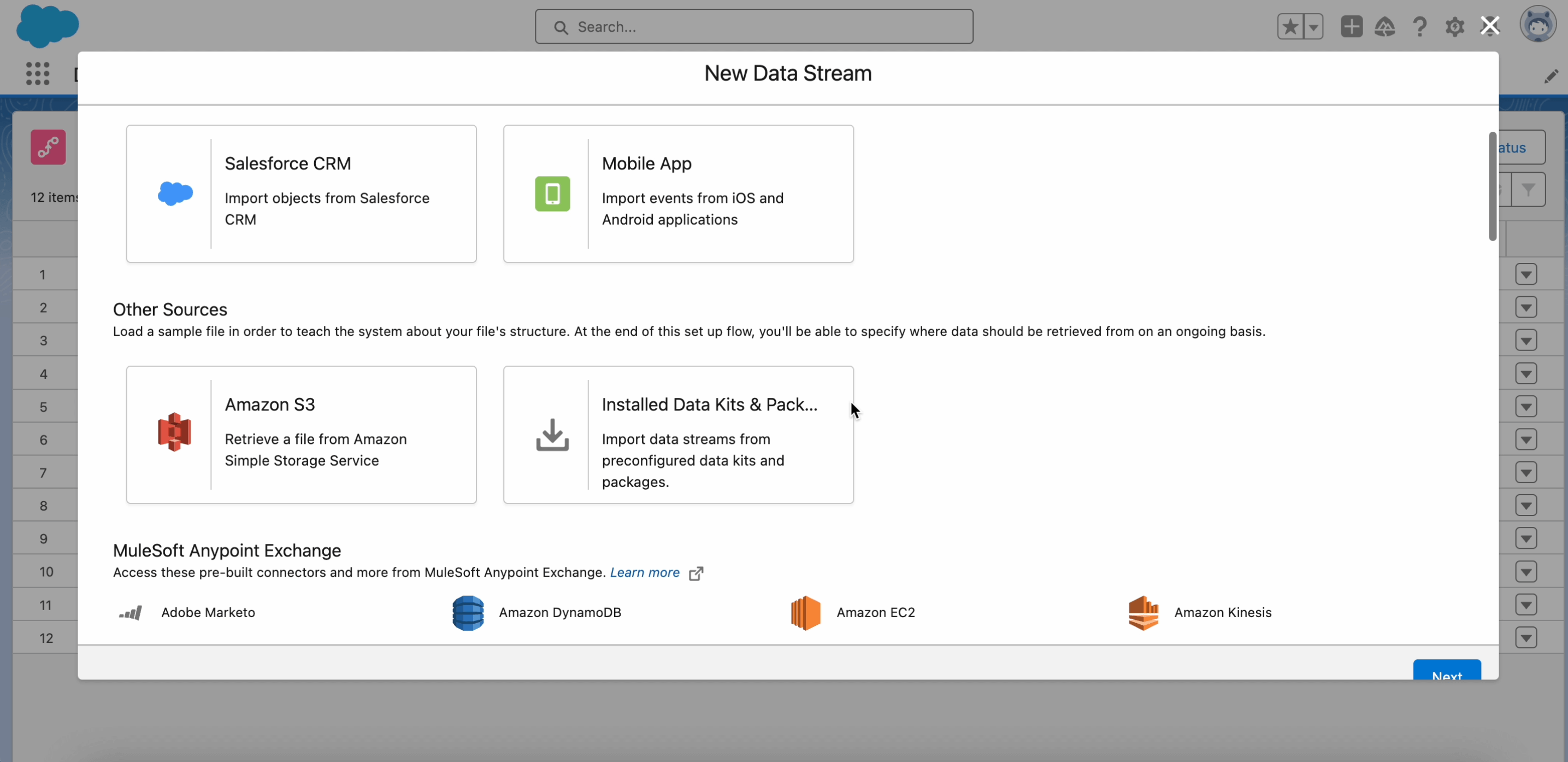Open the Amazon Kinesis connector icon
Viewport: 1568px width, 762px height.
pos(1143,613)
